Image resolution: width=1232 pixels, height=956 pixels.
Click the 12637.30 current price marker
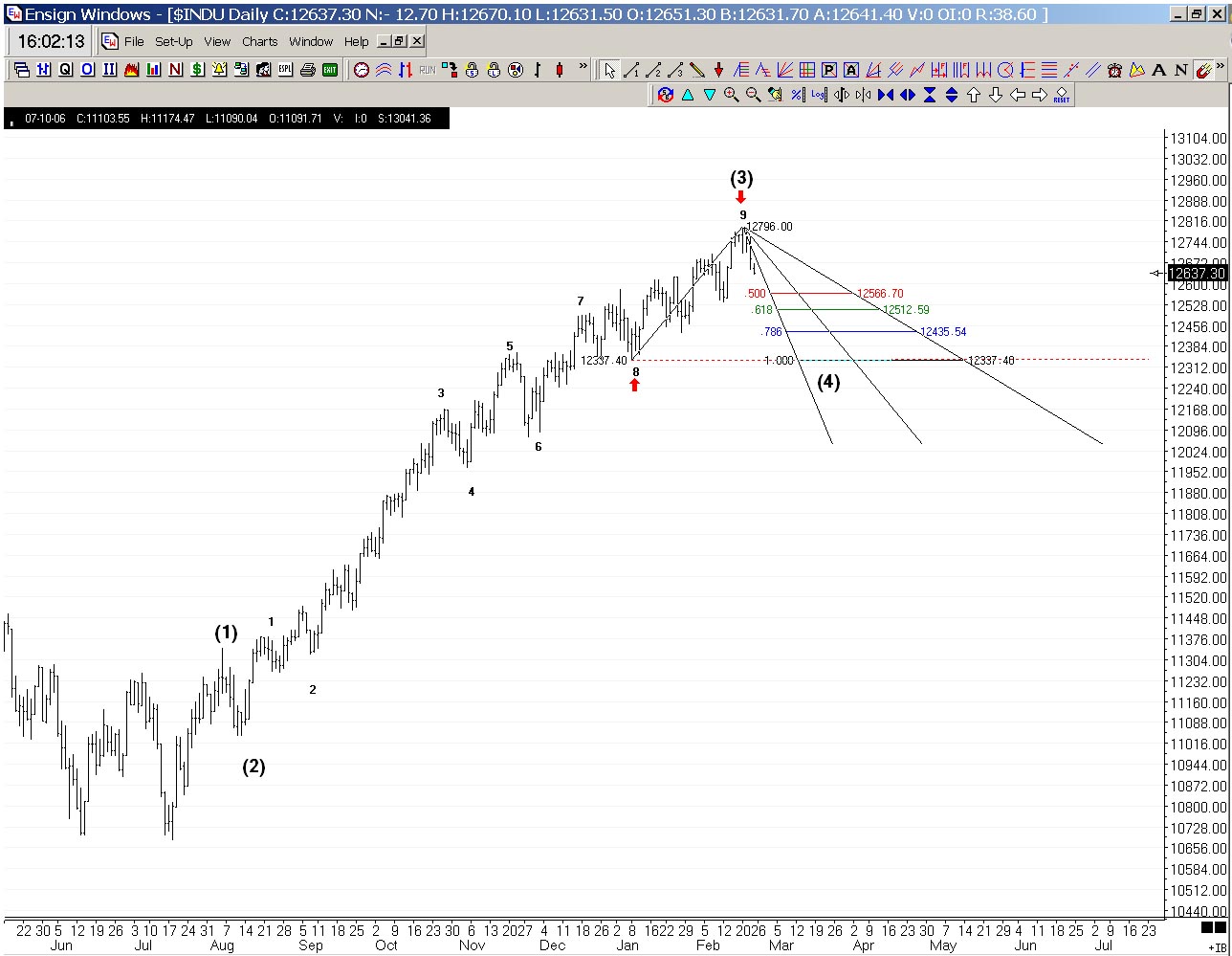coord(1197,274)
